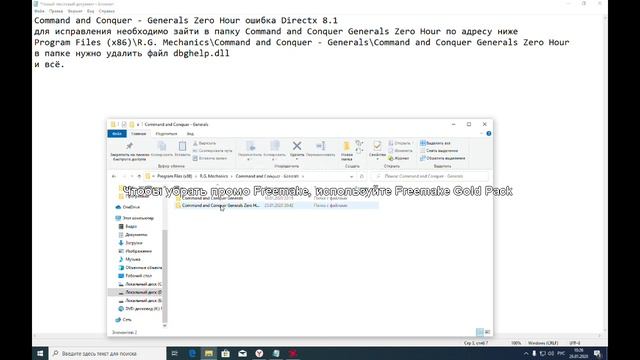Select Сеть in the navigation pane
Screen dimensions: 640x360
(x=124, y=320)
